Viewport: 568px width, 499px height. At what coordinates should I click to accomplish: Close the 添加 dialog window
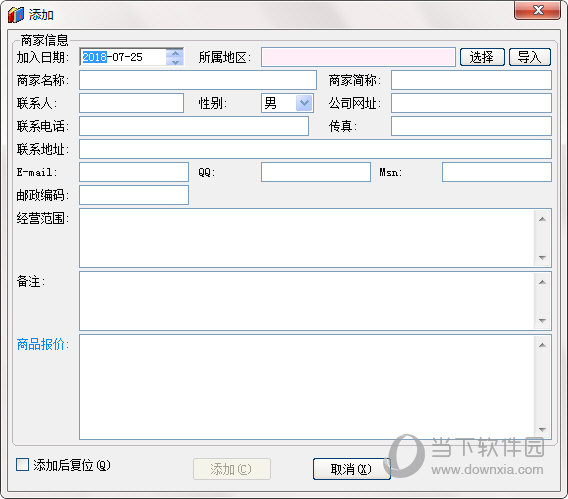point(538,10)
